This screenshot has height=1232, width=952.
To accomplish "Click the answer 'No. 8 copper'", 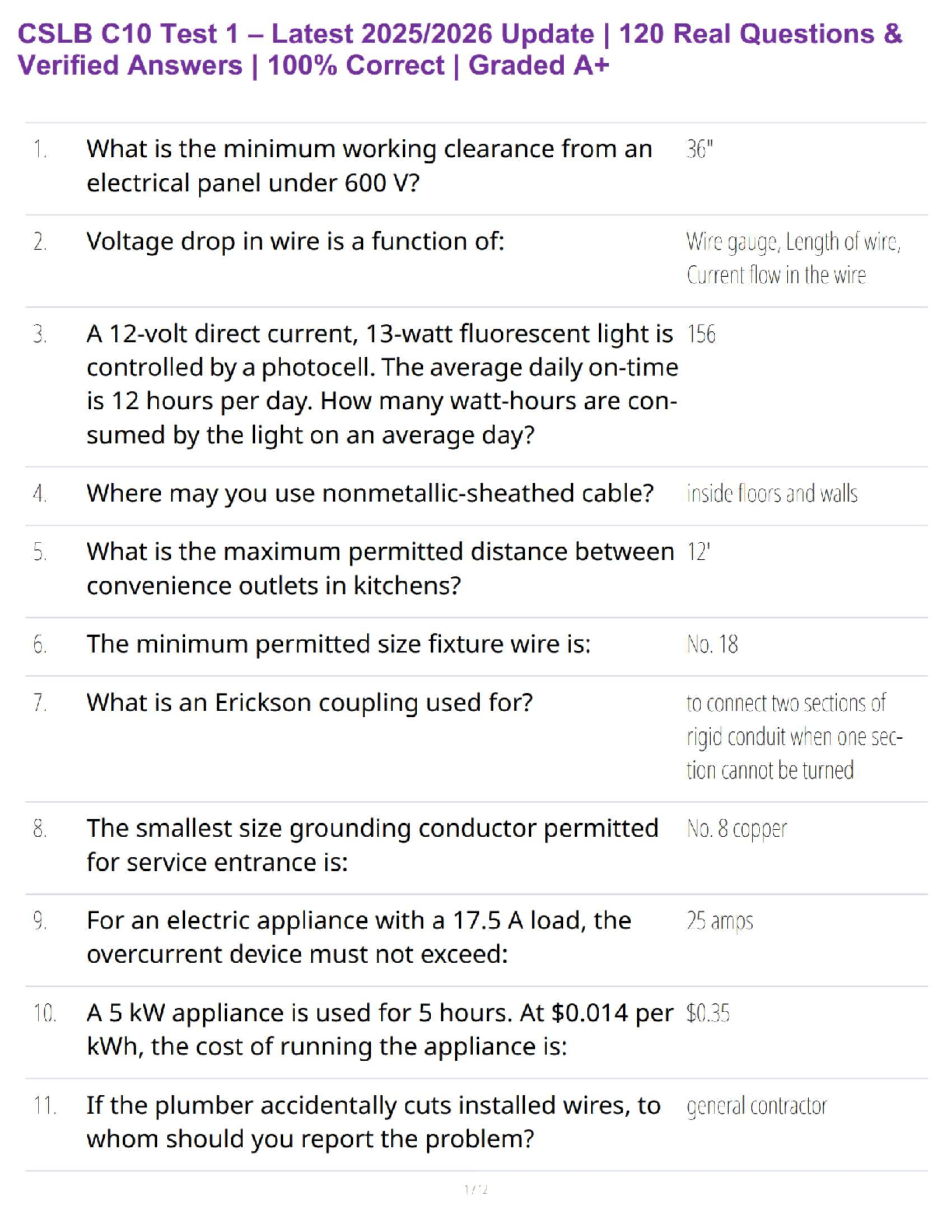I will (737, 829).
